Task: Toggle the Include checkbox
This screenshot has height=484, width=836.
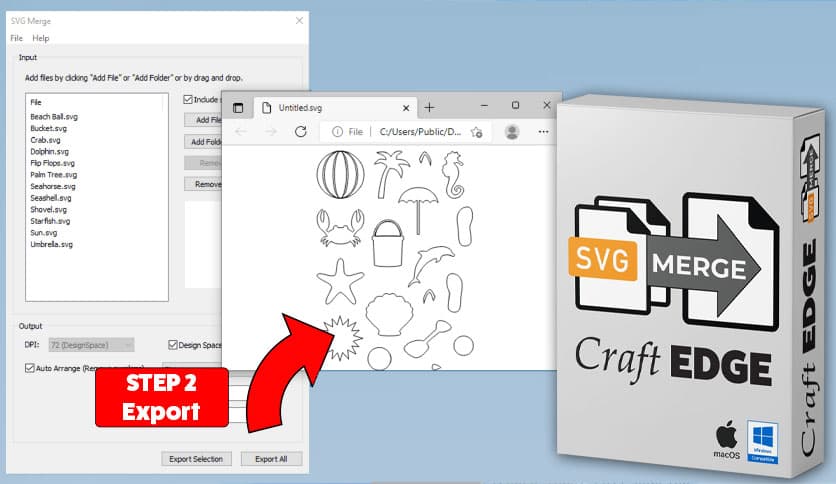Action: pyautogui.click(x=188, y=100)
